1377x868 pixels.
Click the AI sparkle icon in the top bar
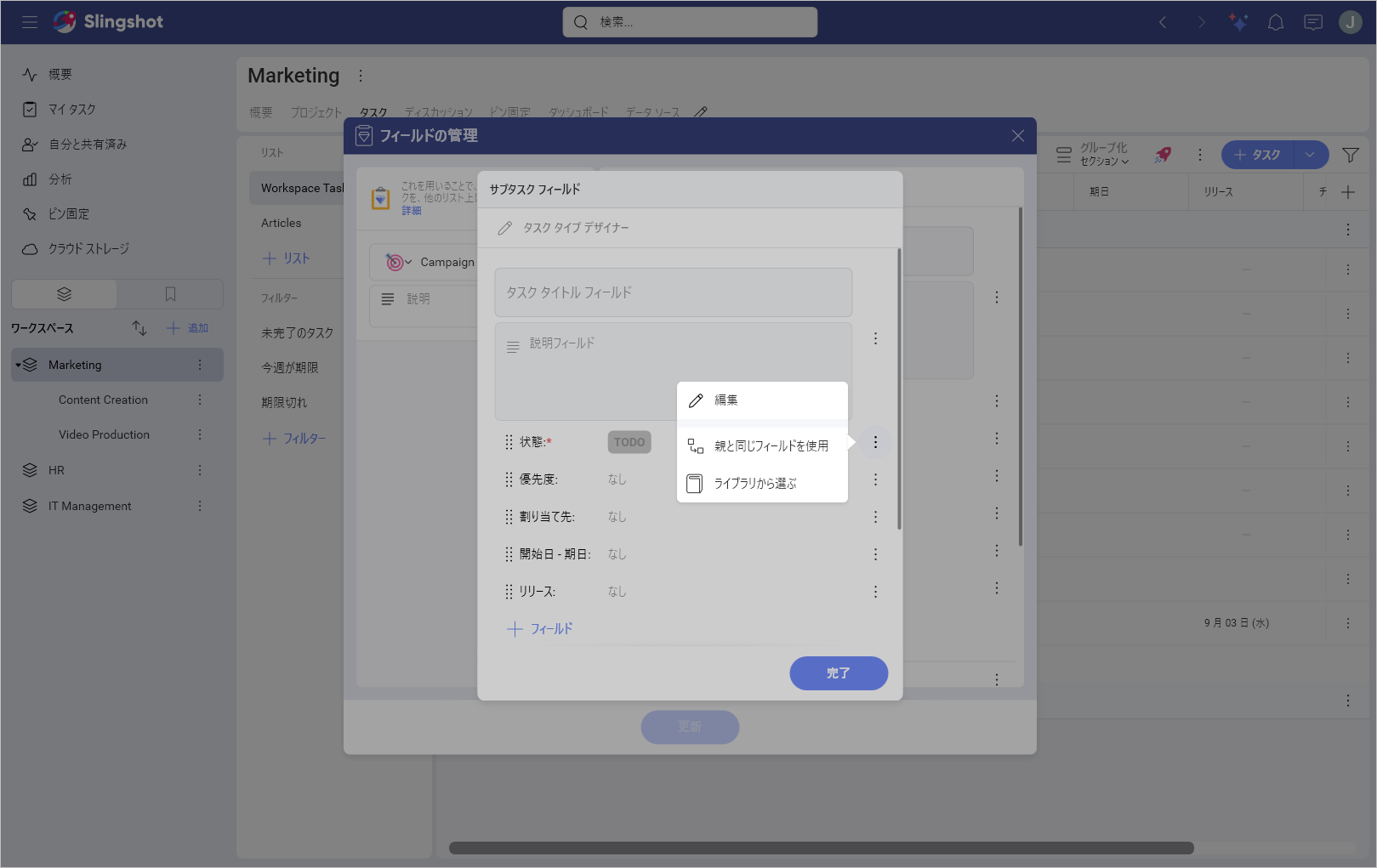click(1238, 22)
